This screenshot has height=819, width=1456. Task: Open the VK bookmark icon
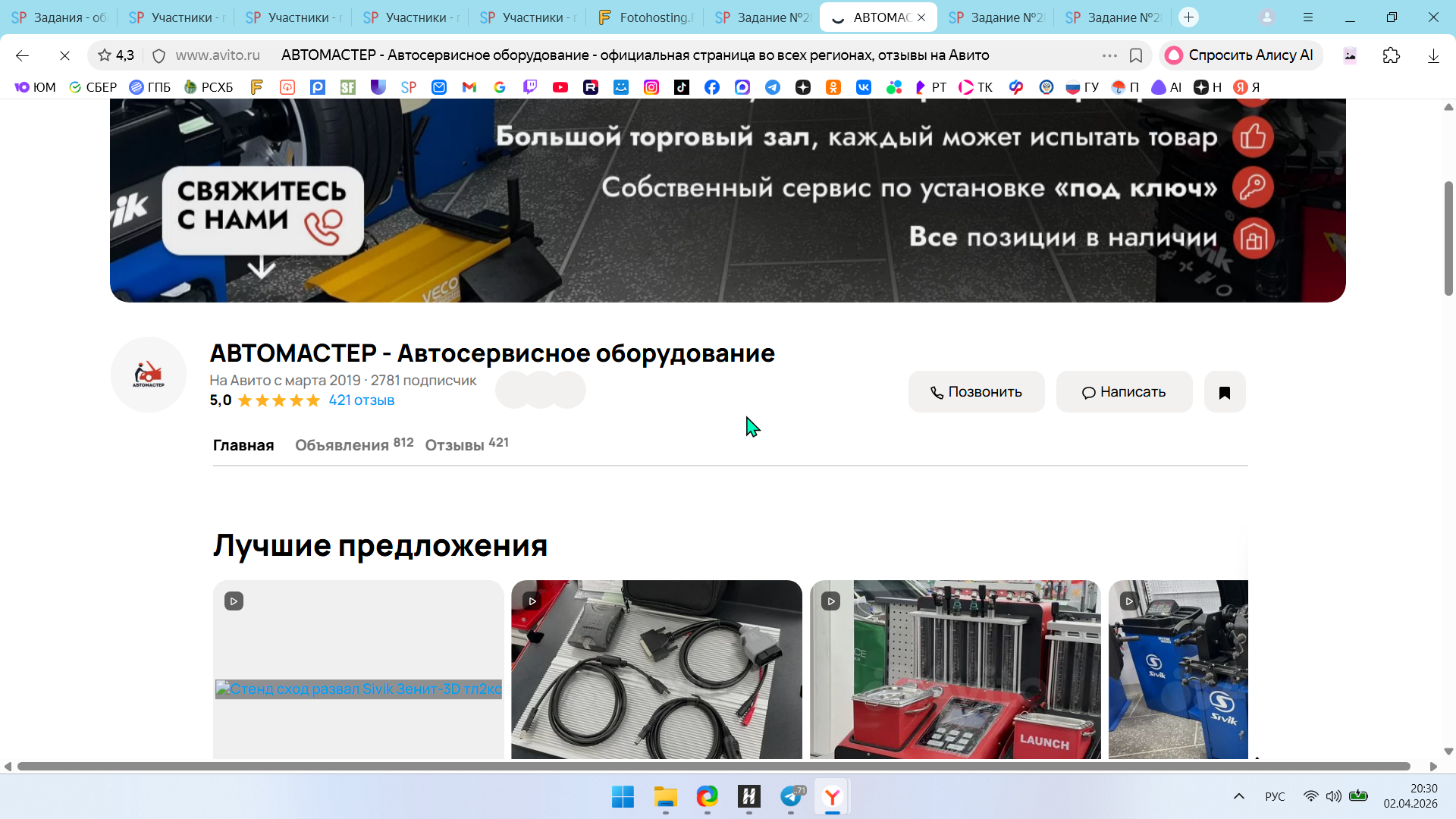[x=864, y=87]
